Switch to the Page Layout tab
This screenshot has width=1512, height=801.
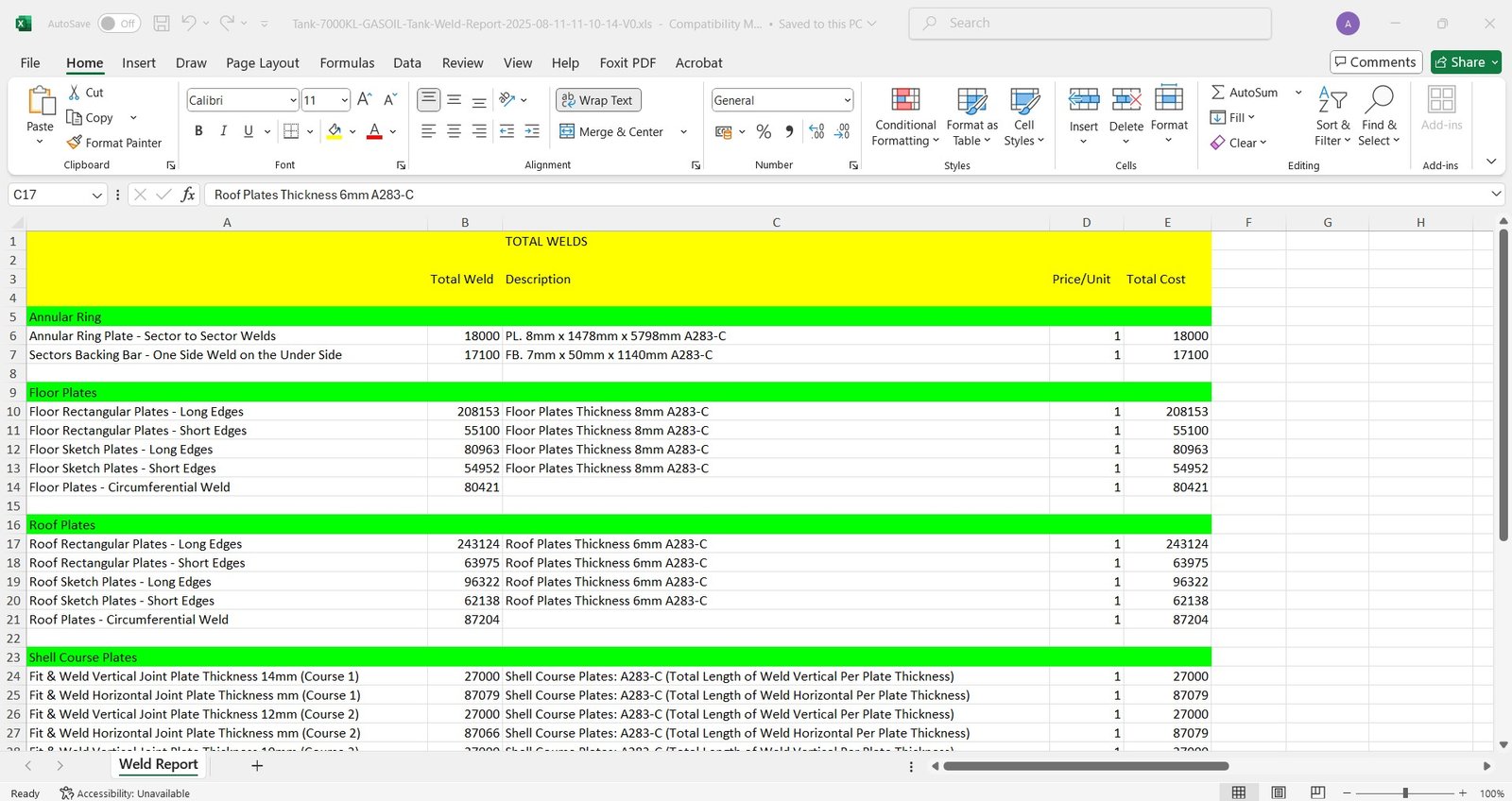(262, 62)
